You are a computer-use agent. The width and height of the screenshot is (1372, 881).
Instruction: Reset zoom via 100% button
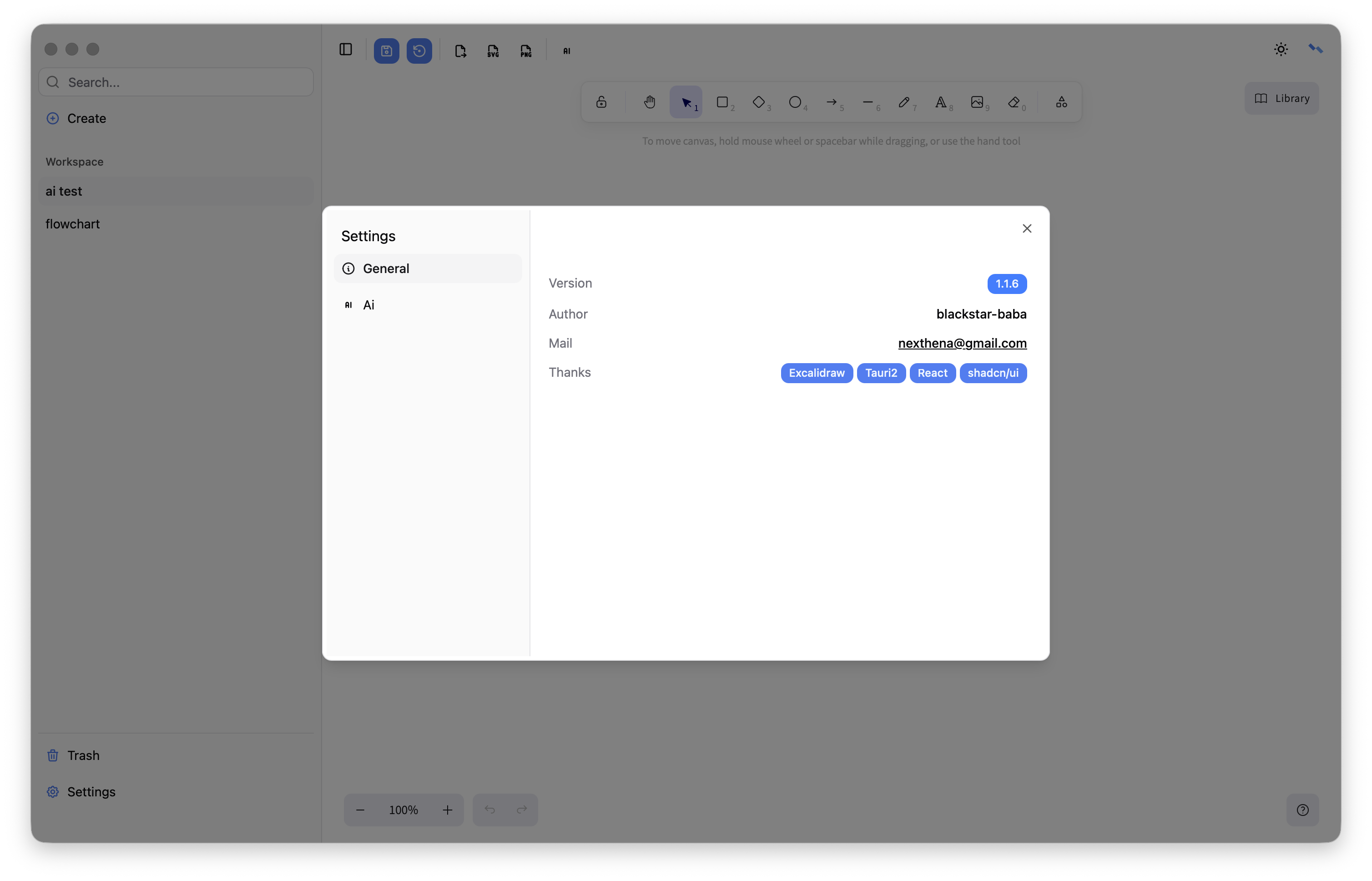click(x=404, y=810)
